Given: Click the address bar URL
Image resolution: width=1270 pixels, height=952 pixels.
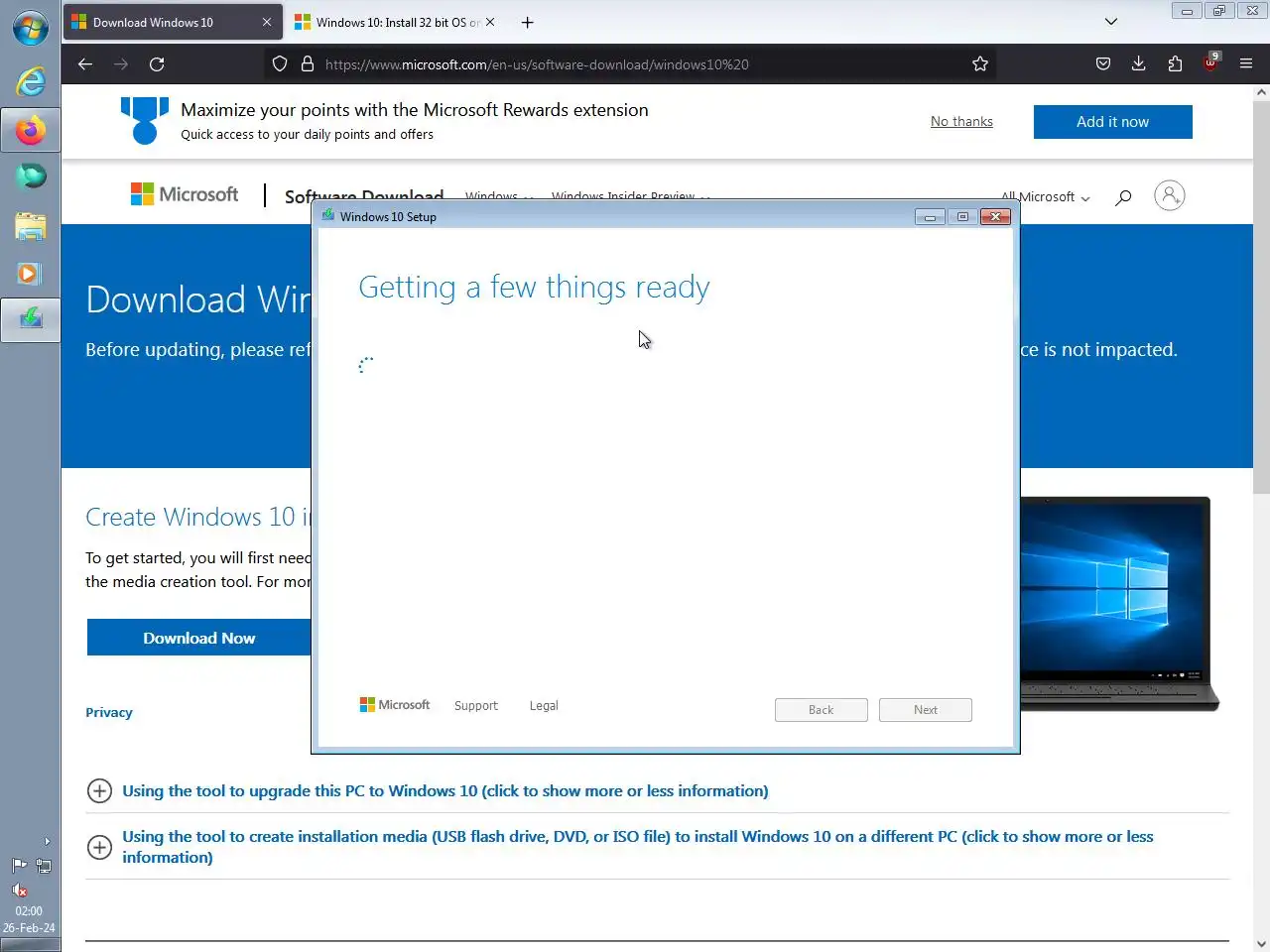Looking at the screenshot, I should pyautogui.click(x=537, y=64).
